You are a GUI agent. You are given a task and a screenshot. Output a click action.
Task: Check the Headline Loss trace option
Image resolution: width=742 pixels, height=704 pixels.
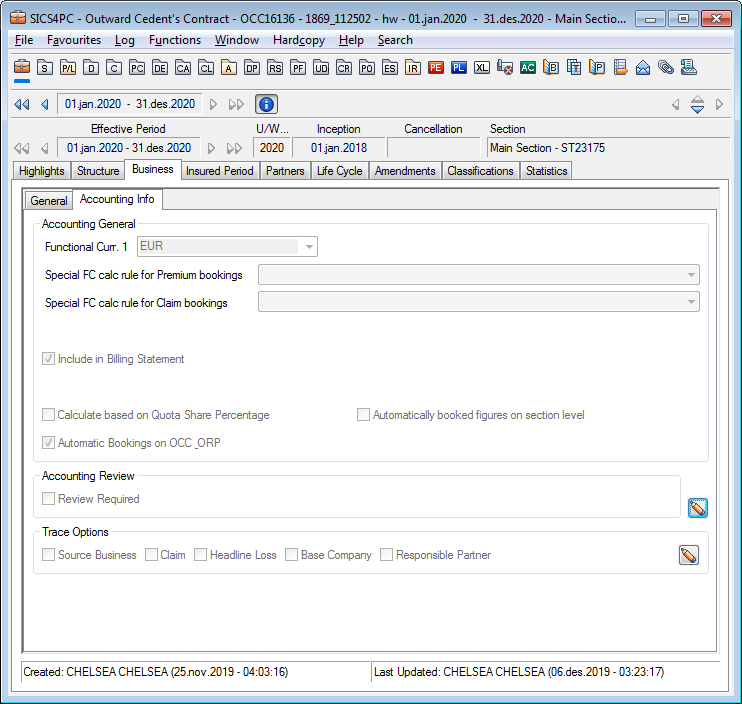point(201,555)
